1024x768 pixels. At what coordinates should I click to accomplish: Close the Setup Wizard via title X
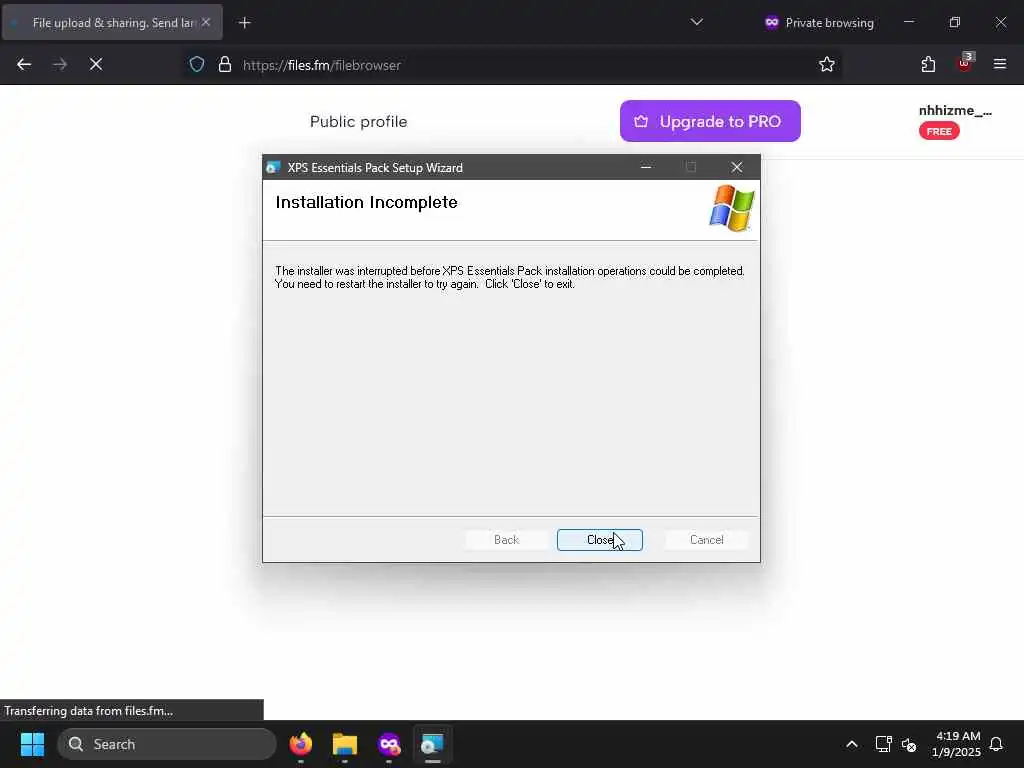(x=737, y=168)
